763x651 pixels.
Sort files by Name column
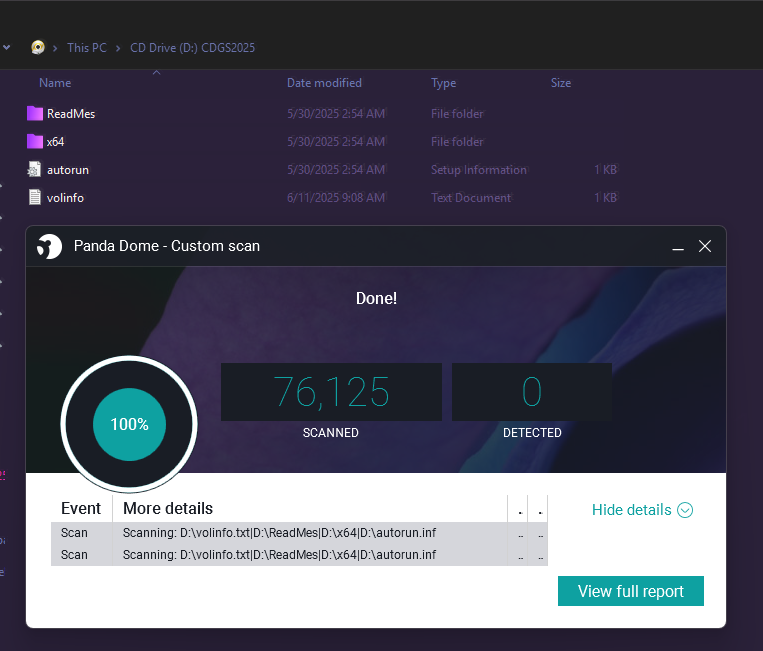pos(55,83)
